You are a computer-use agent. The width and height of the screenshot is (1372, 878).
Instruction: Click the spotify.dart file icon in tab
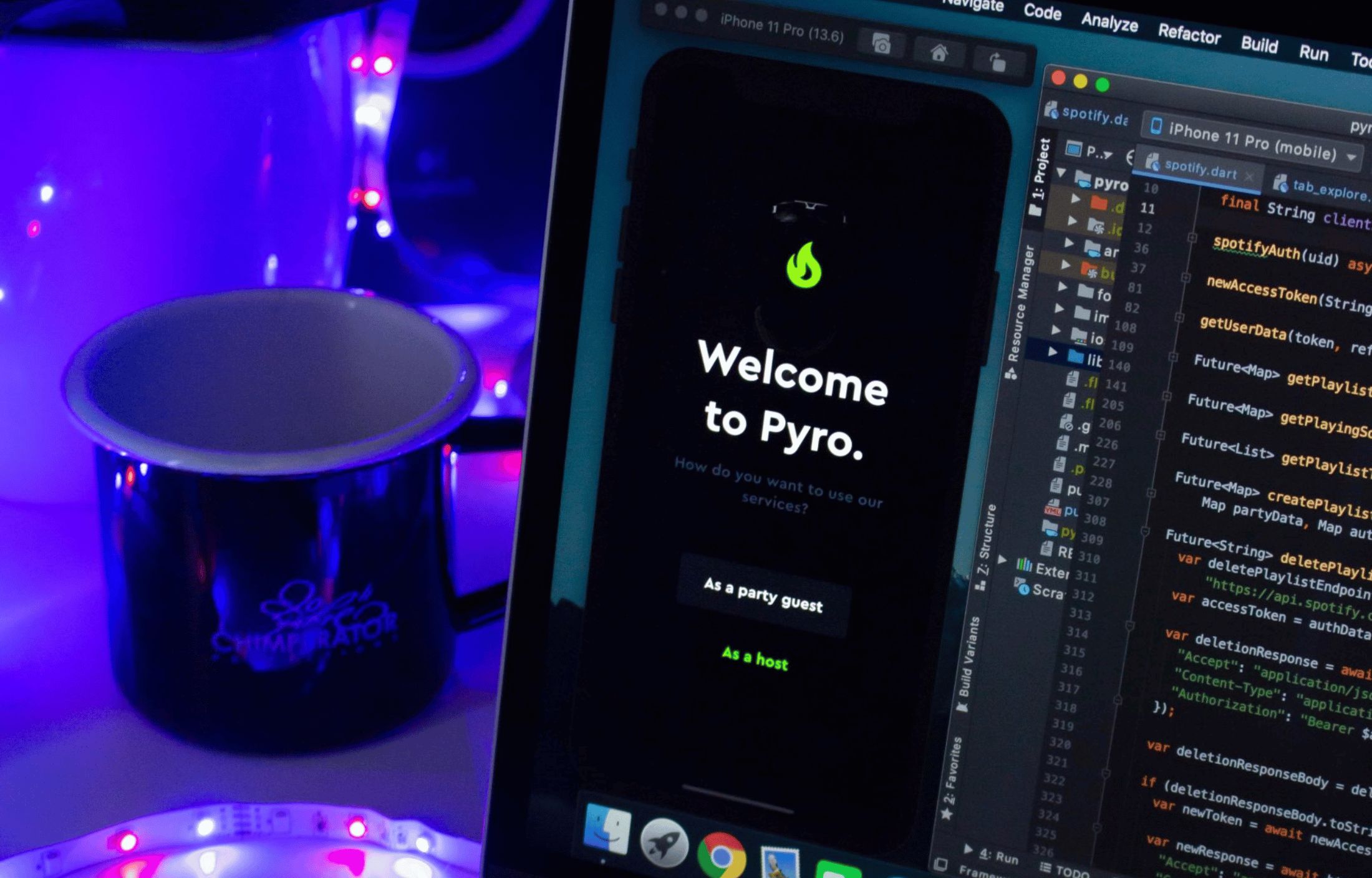click(1152, 163)
